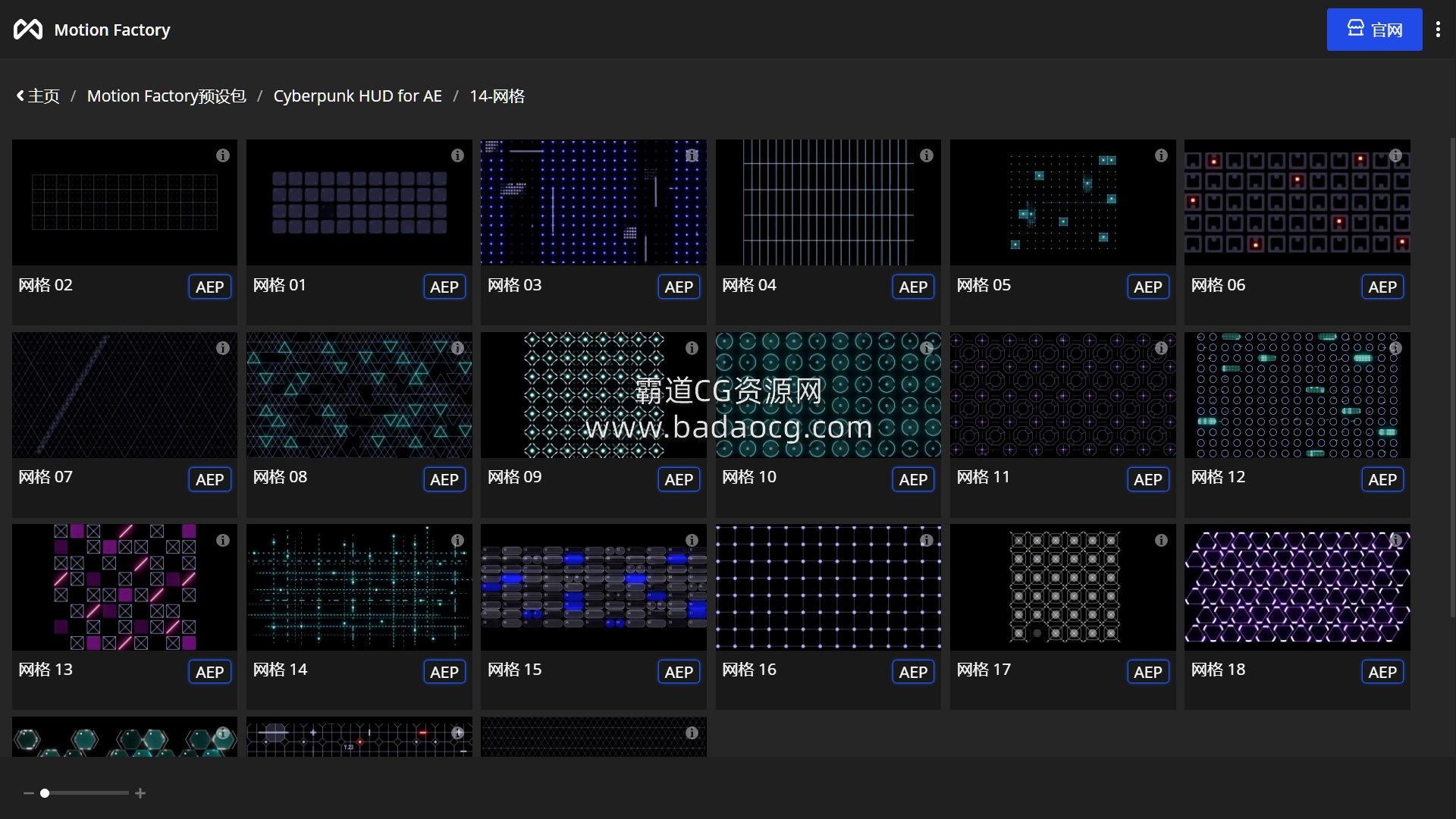Show info for 网格 11 preset

click(x=1161, y=348)
